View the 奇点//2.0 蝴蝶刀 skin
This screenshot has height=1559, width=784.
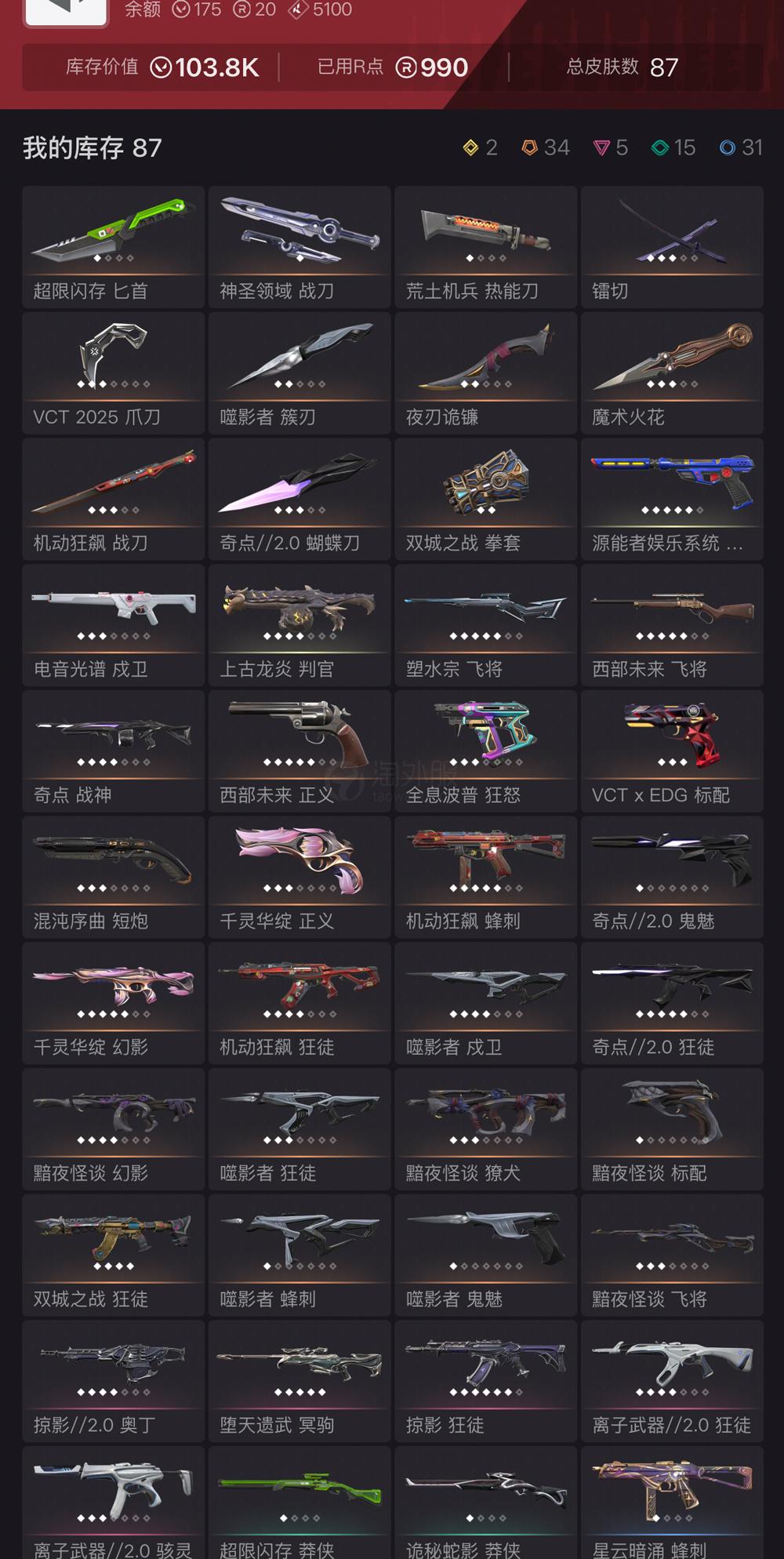point(299,500)
